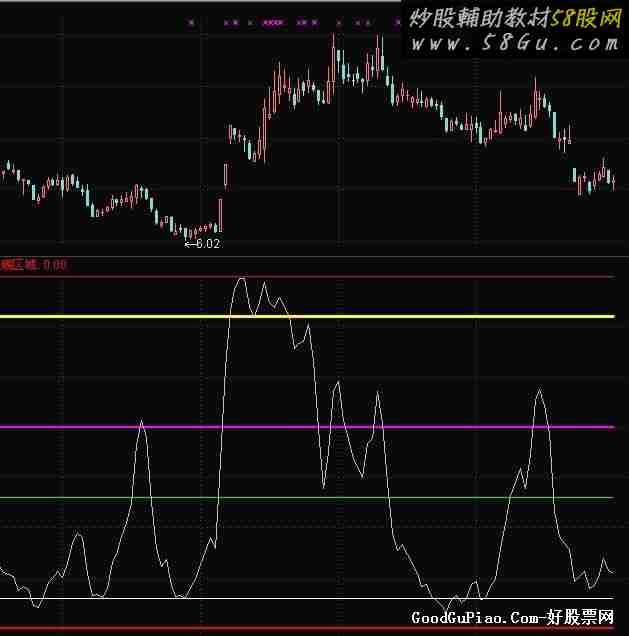
Task: Select the thick red line at indicator bottom
Action: pyautogui.click(x=307, y=628)
